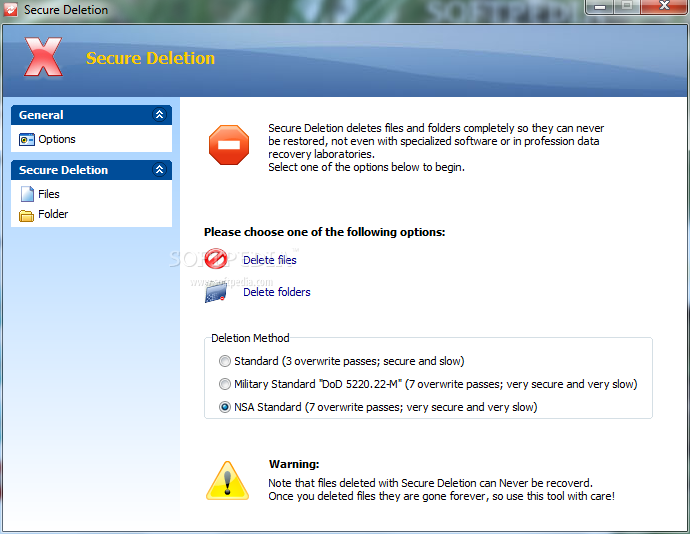The height and width of the screenshot is (534, 690).
Task: Collapse the Secure Deletion panel chevron
Action: point(159,169)
